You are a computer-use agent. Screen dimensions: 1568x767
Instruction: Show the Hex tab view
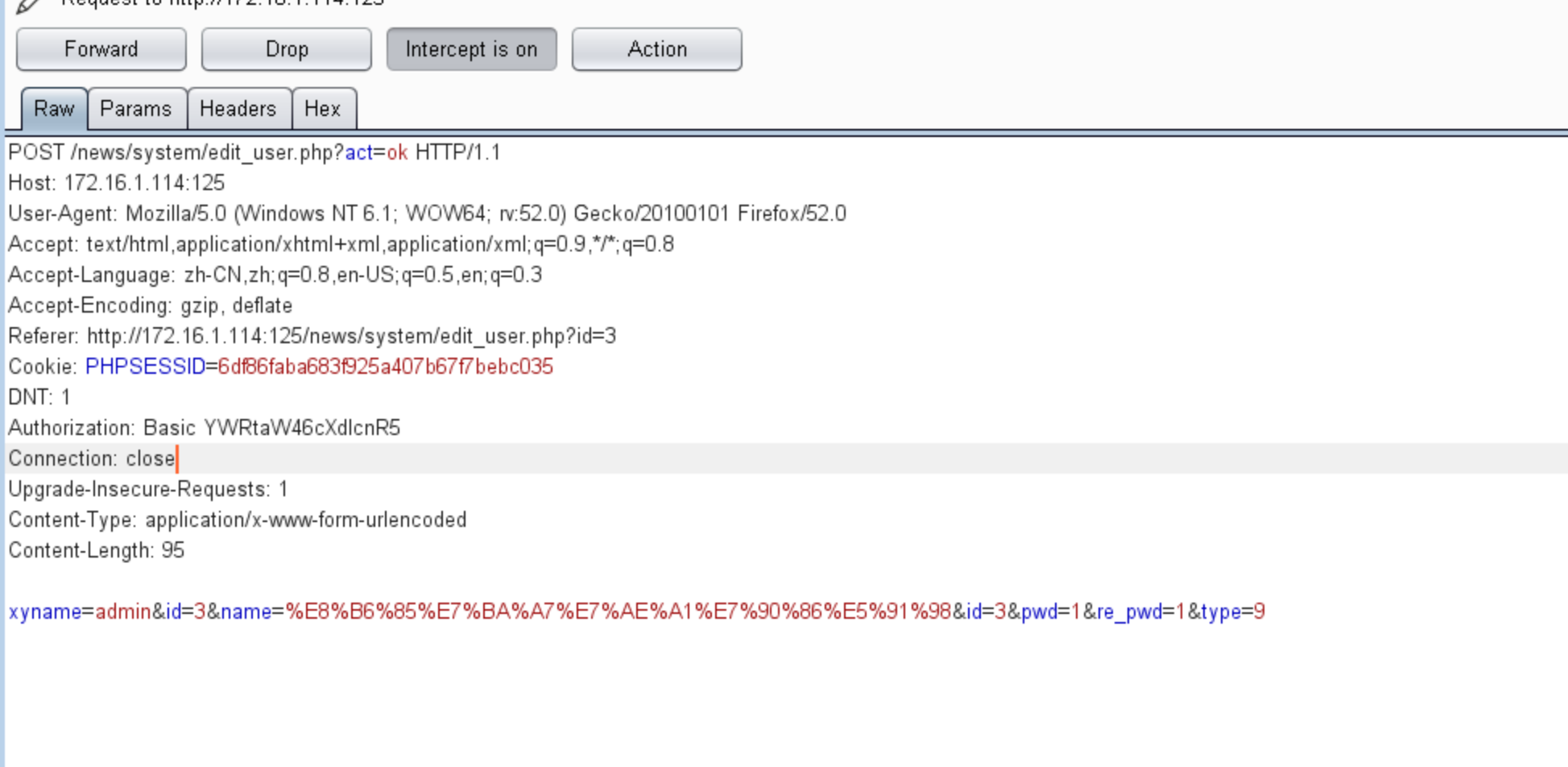pyautogui.click(x=322, y=109)
